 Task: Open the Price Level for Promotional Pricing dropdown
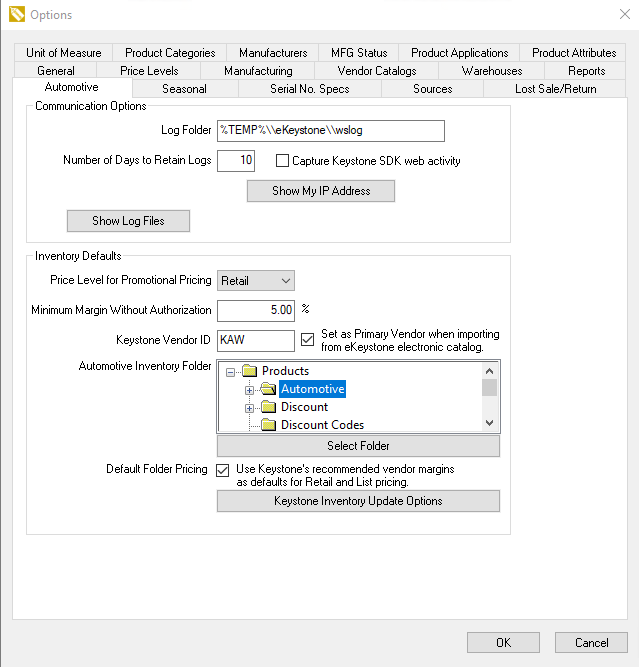point(256,281)
